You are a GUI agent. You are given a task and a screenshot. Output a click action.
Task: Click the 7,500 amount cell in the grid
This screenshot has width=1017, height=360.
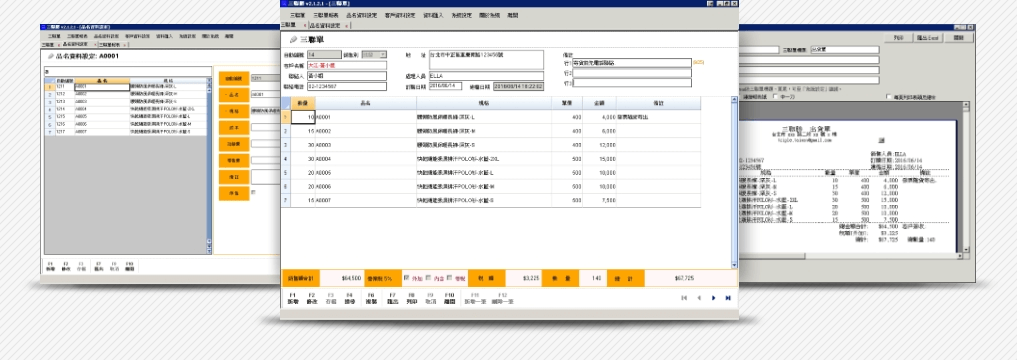599,200
